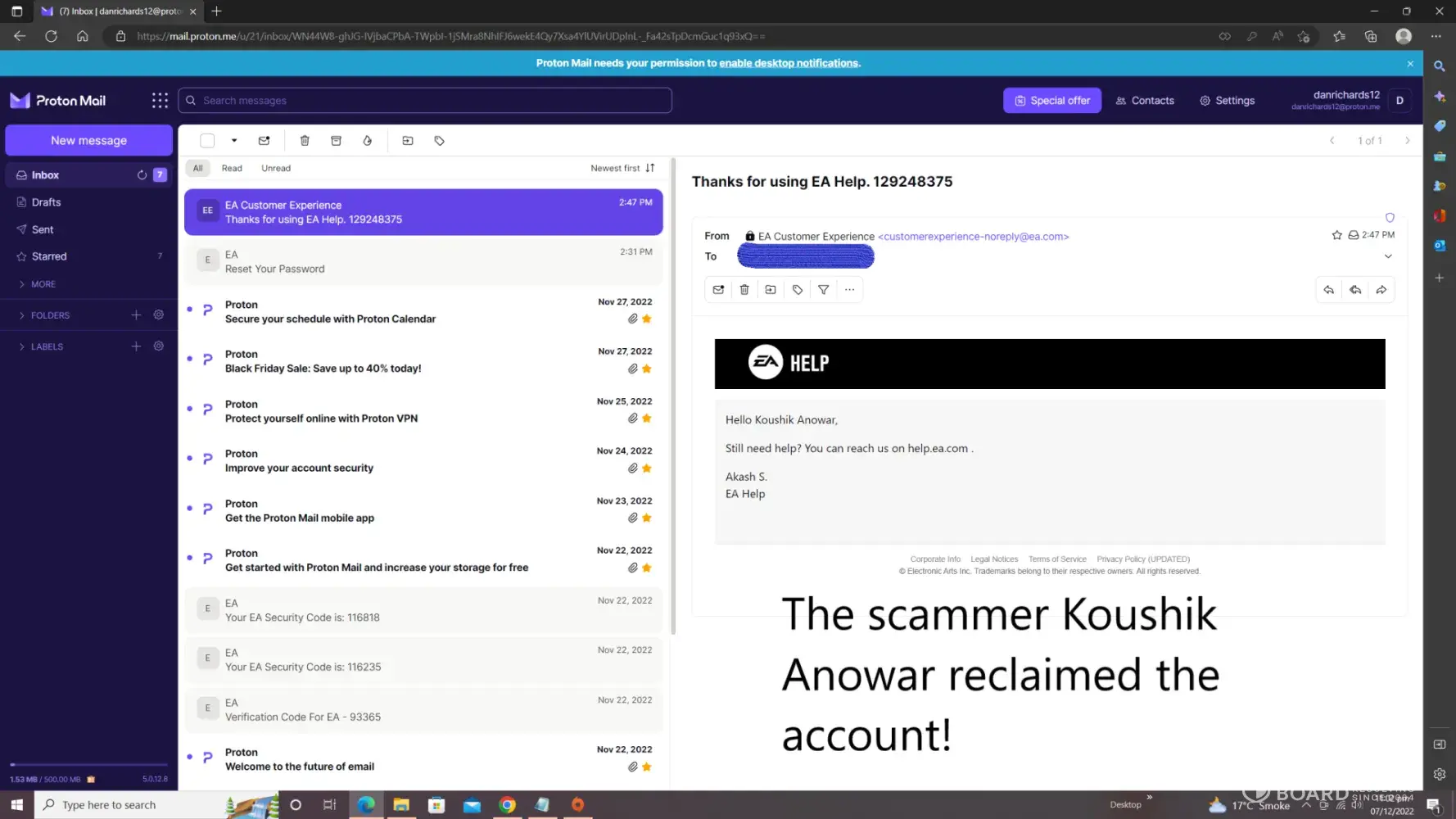This screenshot has width=1456, height=819.
Task: Click the trash icon in list toolbar
Action: point(305,141)
